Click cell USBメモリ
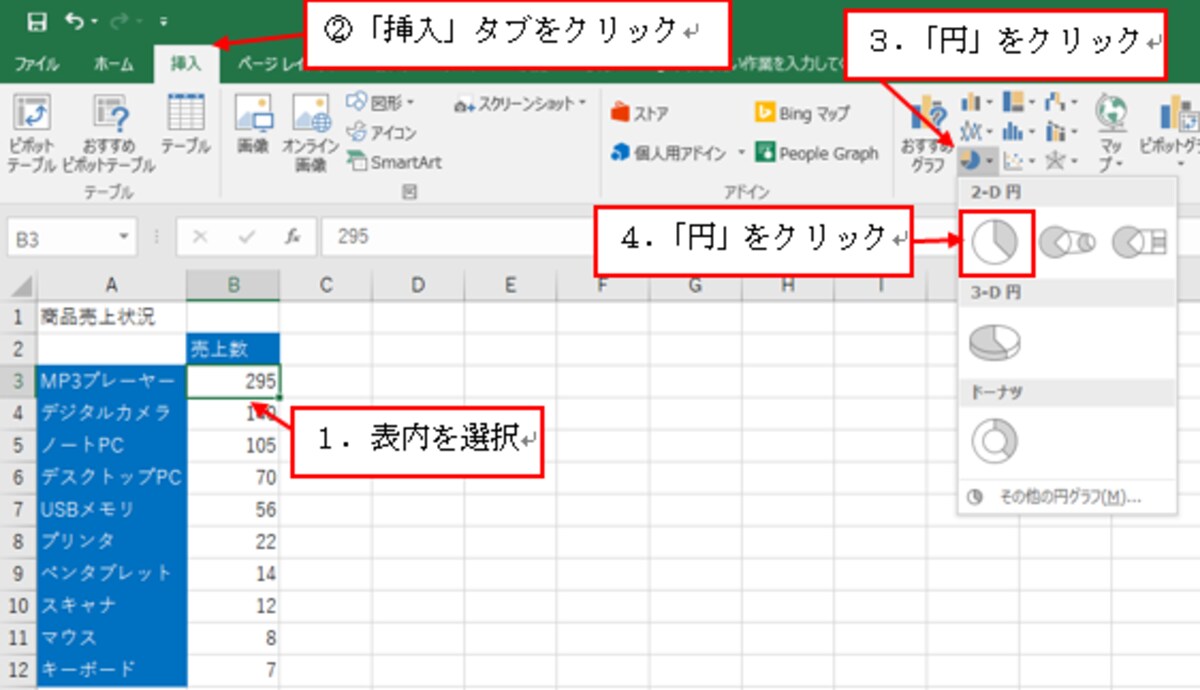 [111, 509]
